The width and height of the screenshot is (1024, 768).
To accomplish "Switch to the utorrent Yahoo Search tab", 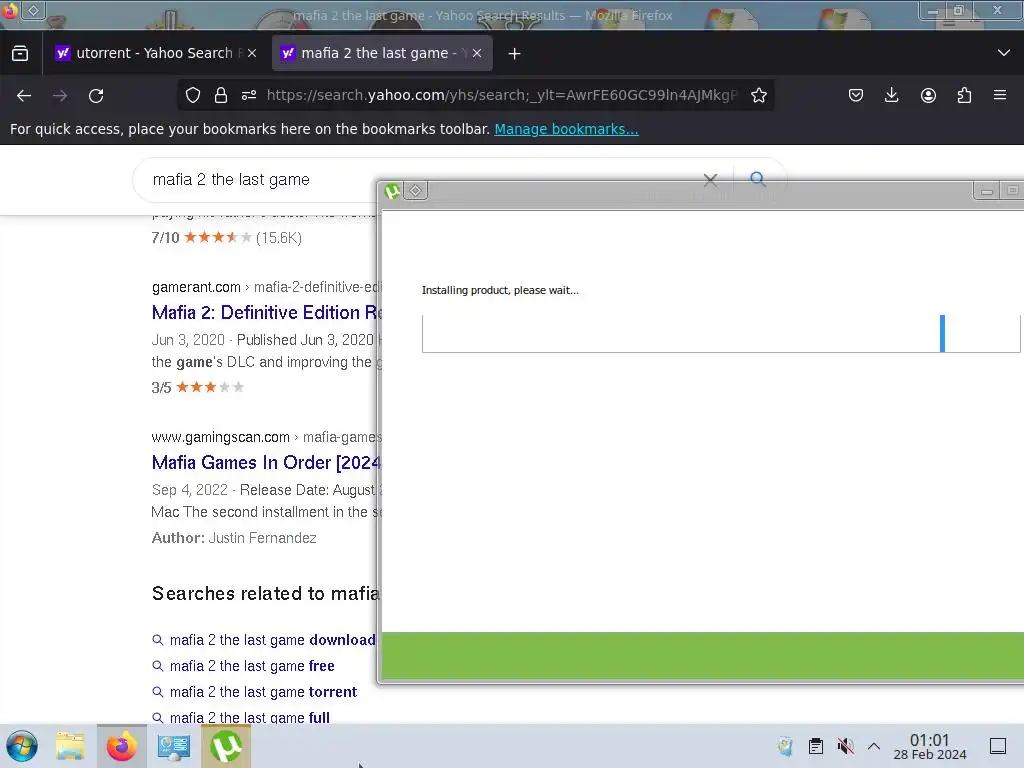I will tap(154, 53).
